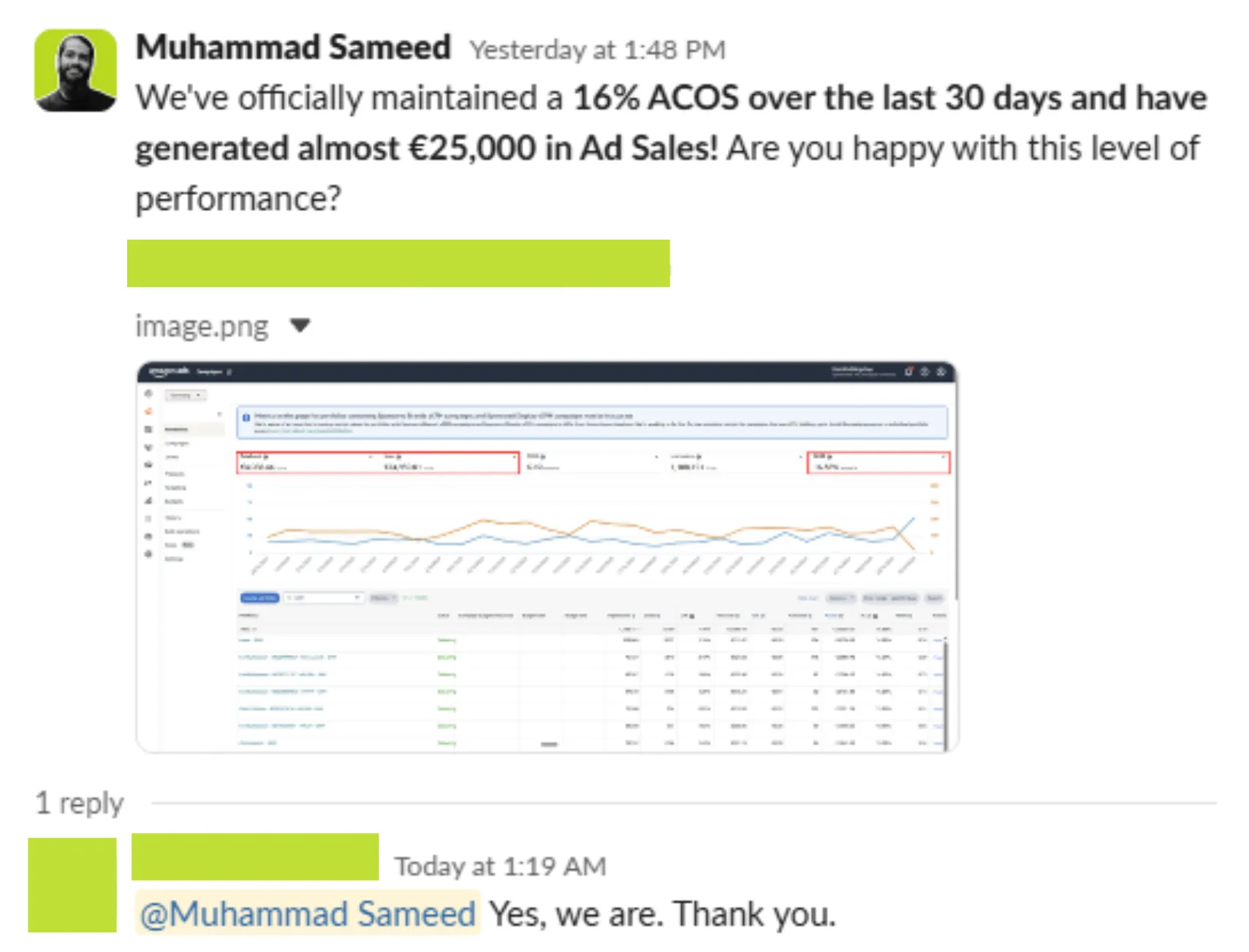Open the "1 reply" thread
Screen dimensions: 1249x952
pyautogui.click(x=79, y=802)
